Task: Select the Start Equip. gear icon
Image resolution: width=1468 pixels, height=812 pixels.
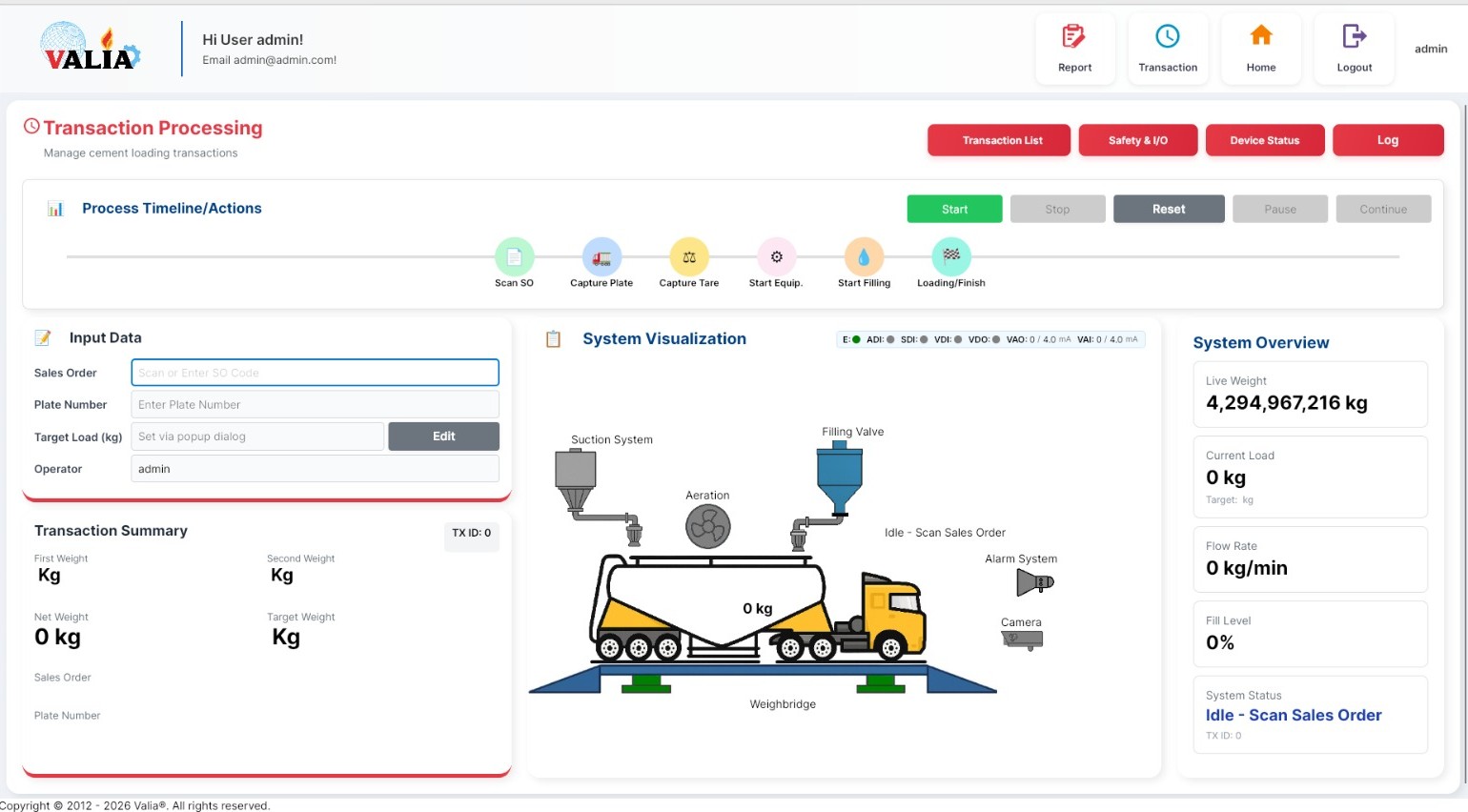Action: [776, 257]
